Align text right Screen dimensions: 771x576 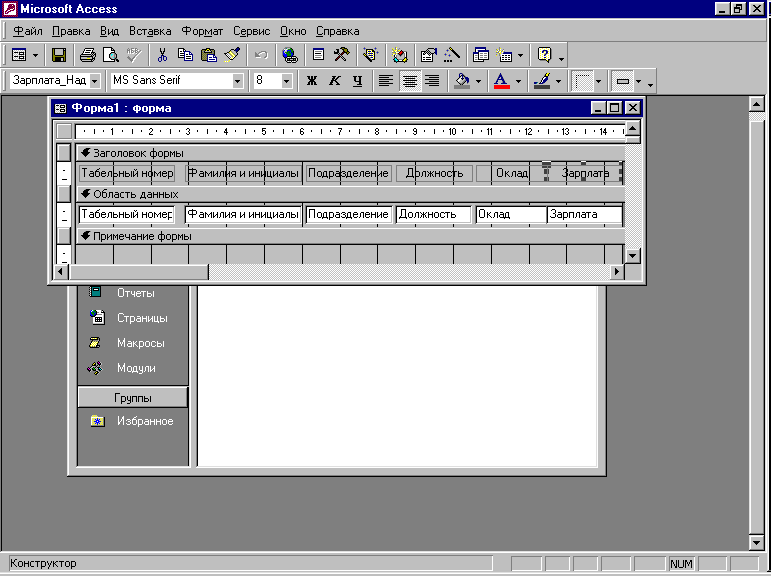click(x=432, y=81)
